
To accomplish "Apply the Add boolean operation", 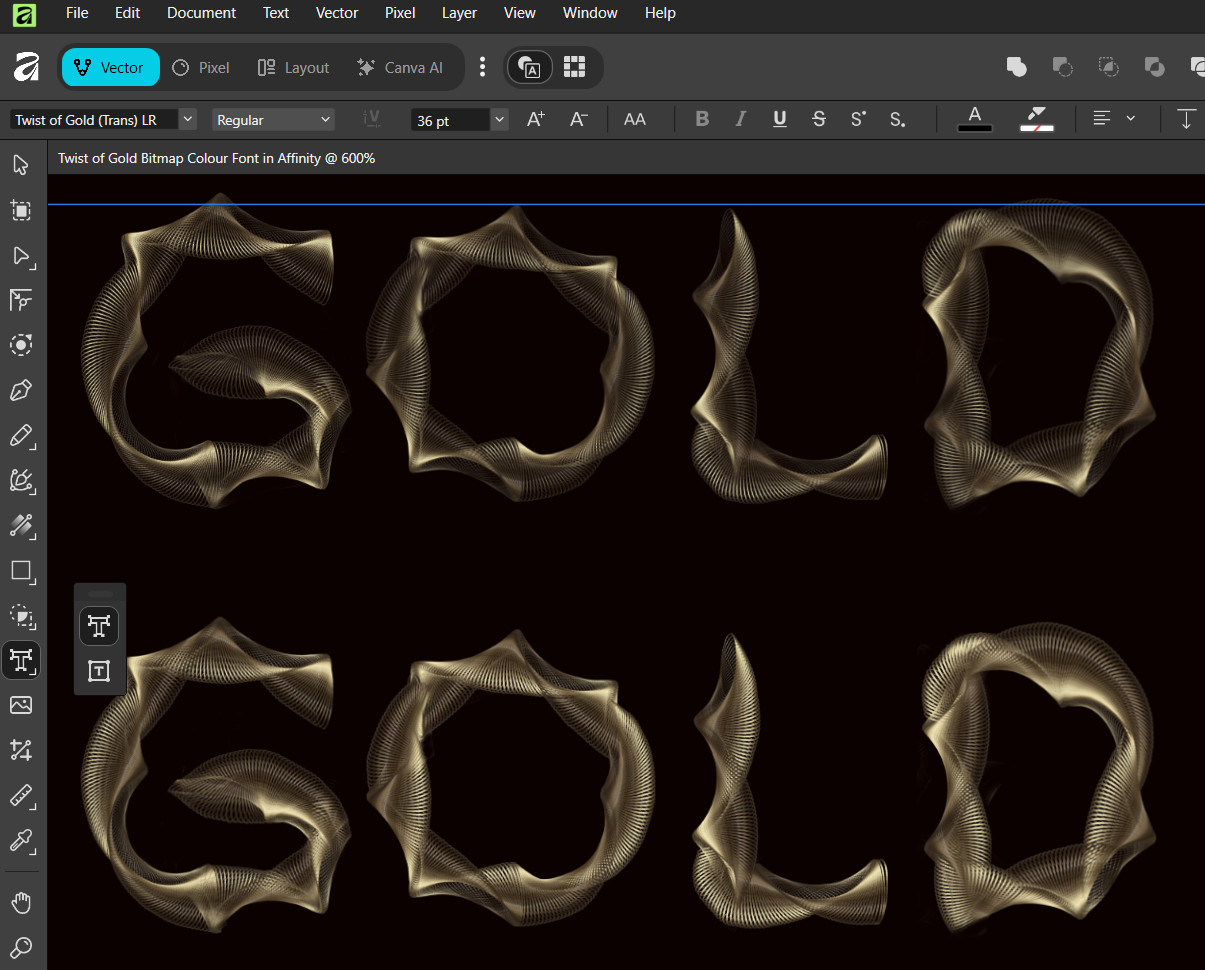I will click(1016, 67).
